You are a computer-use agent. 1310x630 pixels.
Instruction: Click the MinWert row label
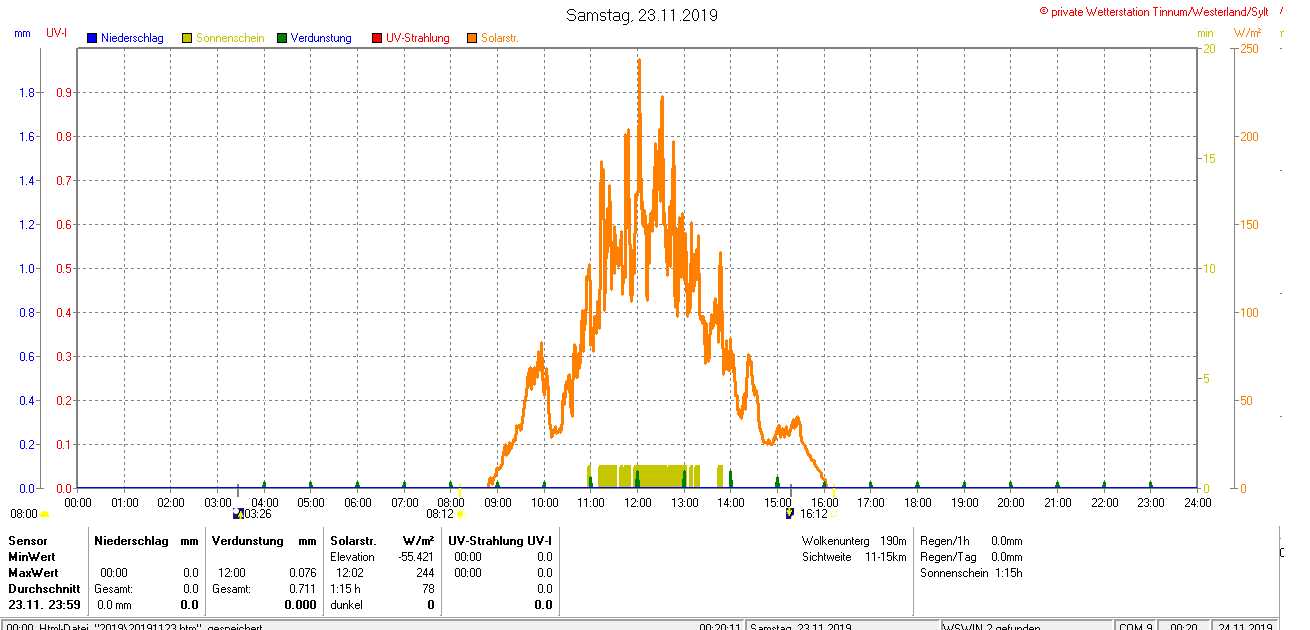[x=33, y=557]
